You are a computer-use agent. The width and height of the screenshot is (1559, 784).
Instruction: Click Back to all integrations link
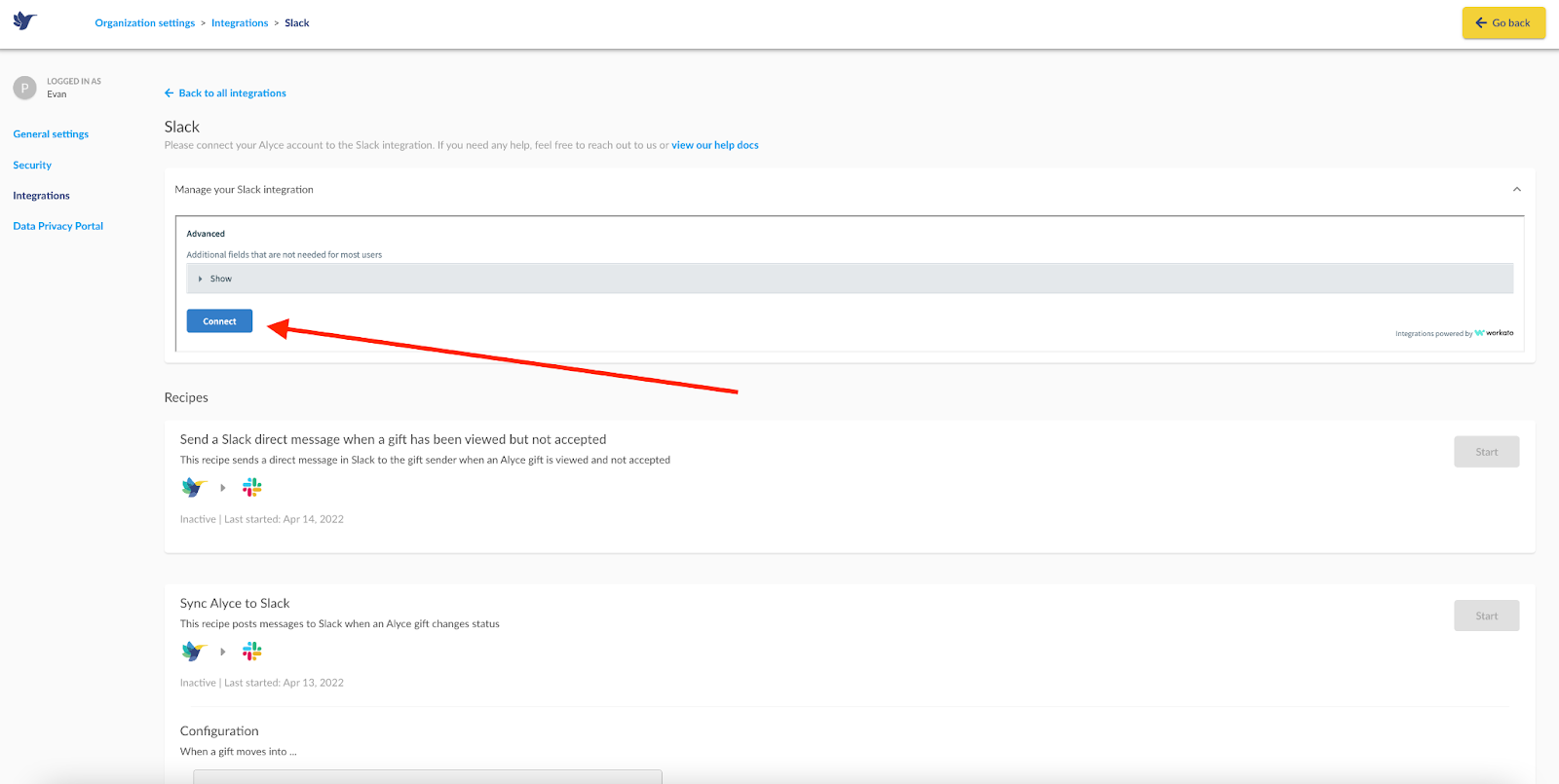click(x=225, y=93)
